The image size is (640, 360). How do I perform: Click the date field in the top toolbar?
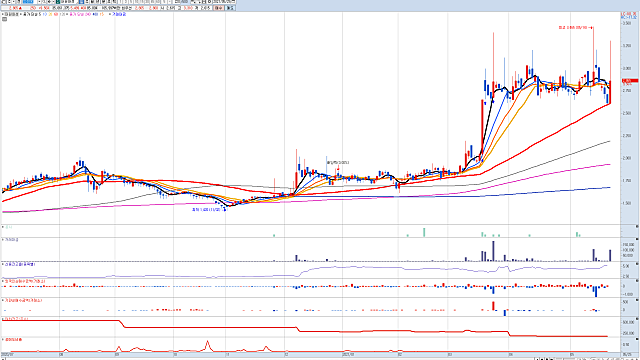[x=224, y=2]
